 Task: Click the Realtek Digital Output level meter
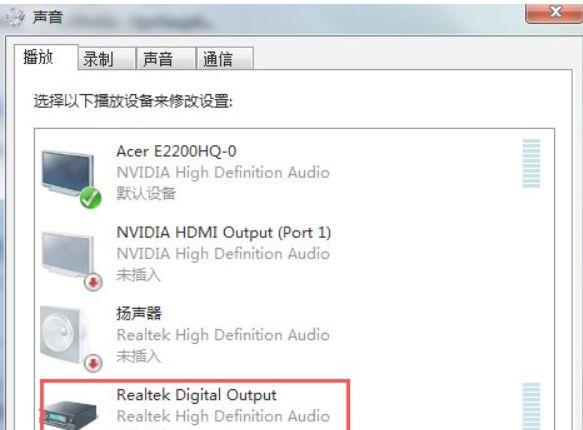pyautogui.click(x=531, y=406)
